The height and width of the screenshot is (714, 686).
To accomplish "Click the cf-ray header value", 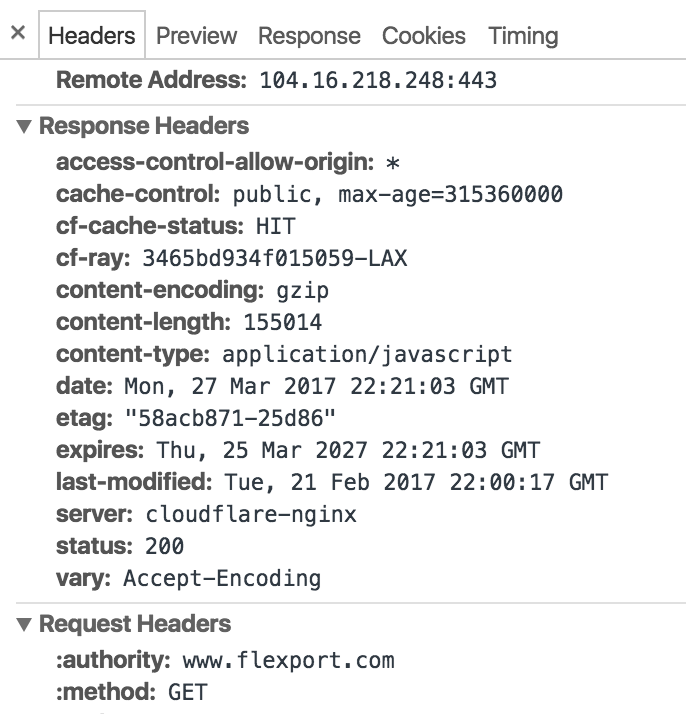I will point(275,259).
